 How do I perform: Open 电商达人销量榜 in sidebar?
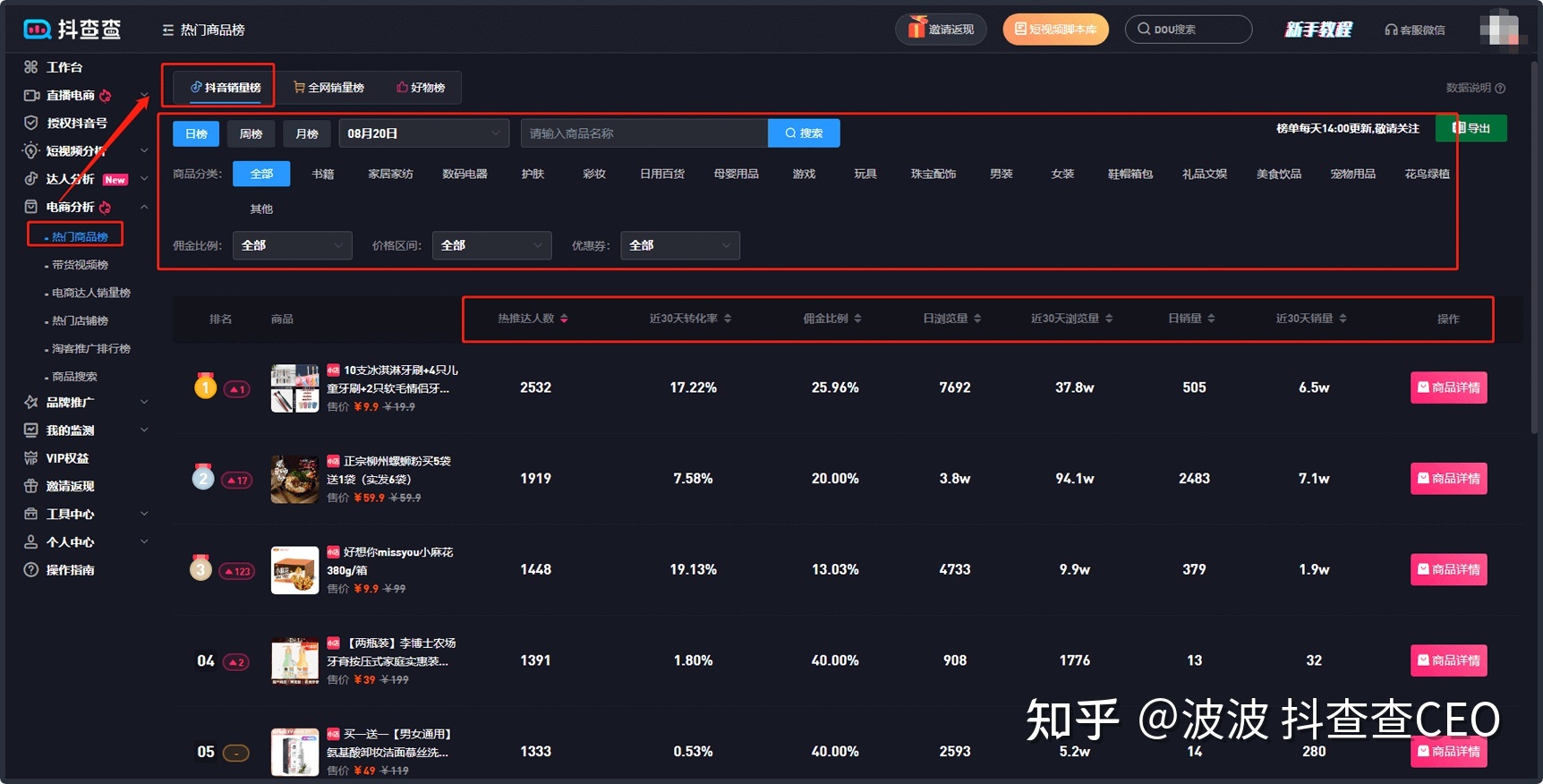coord(90,293)
